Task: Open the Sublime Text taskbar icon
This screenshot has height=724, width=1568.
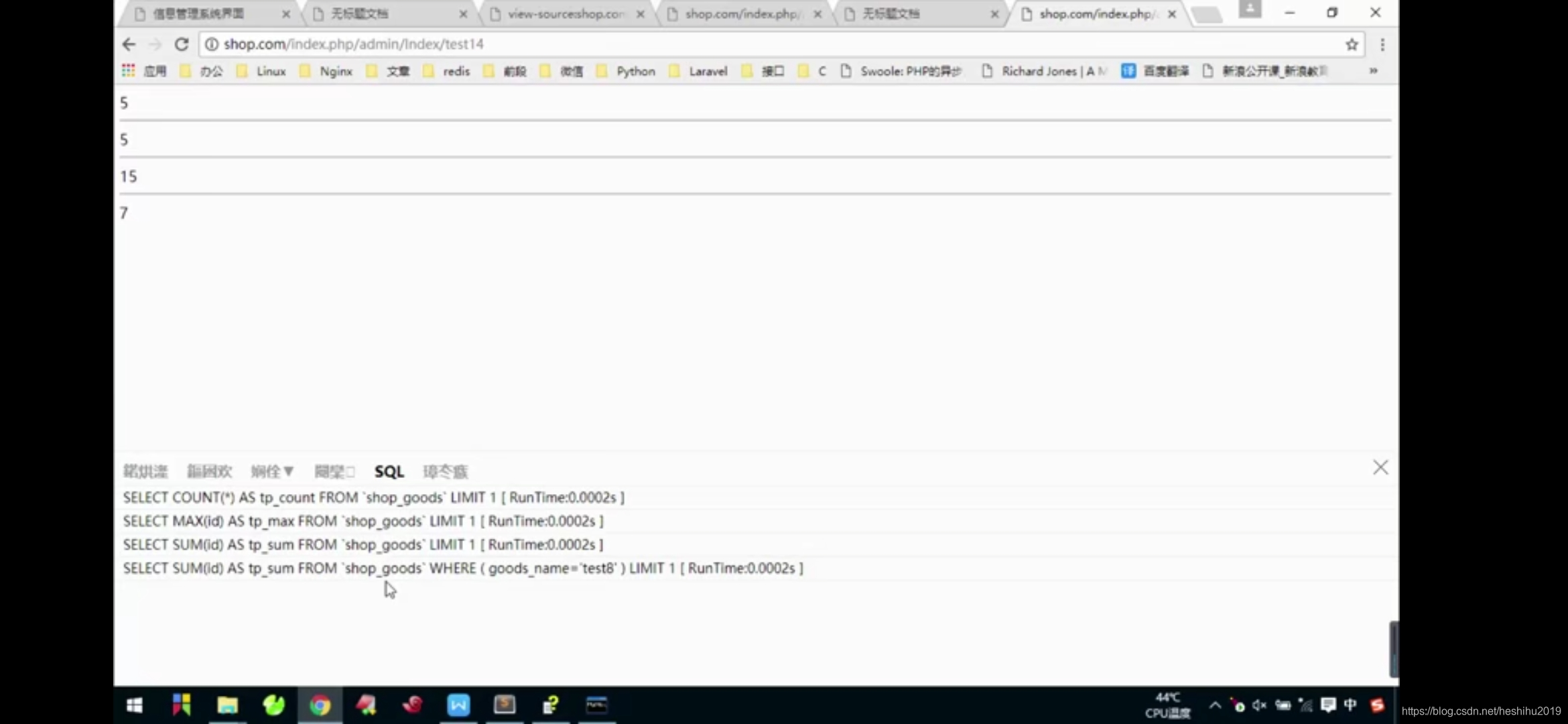Action: (x=505, y=705)
